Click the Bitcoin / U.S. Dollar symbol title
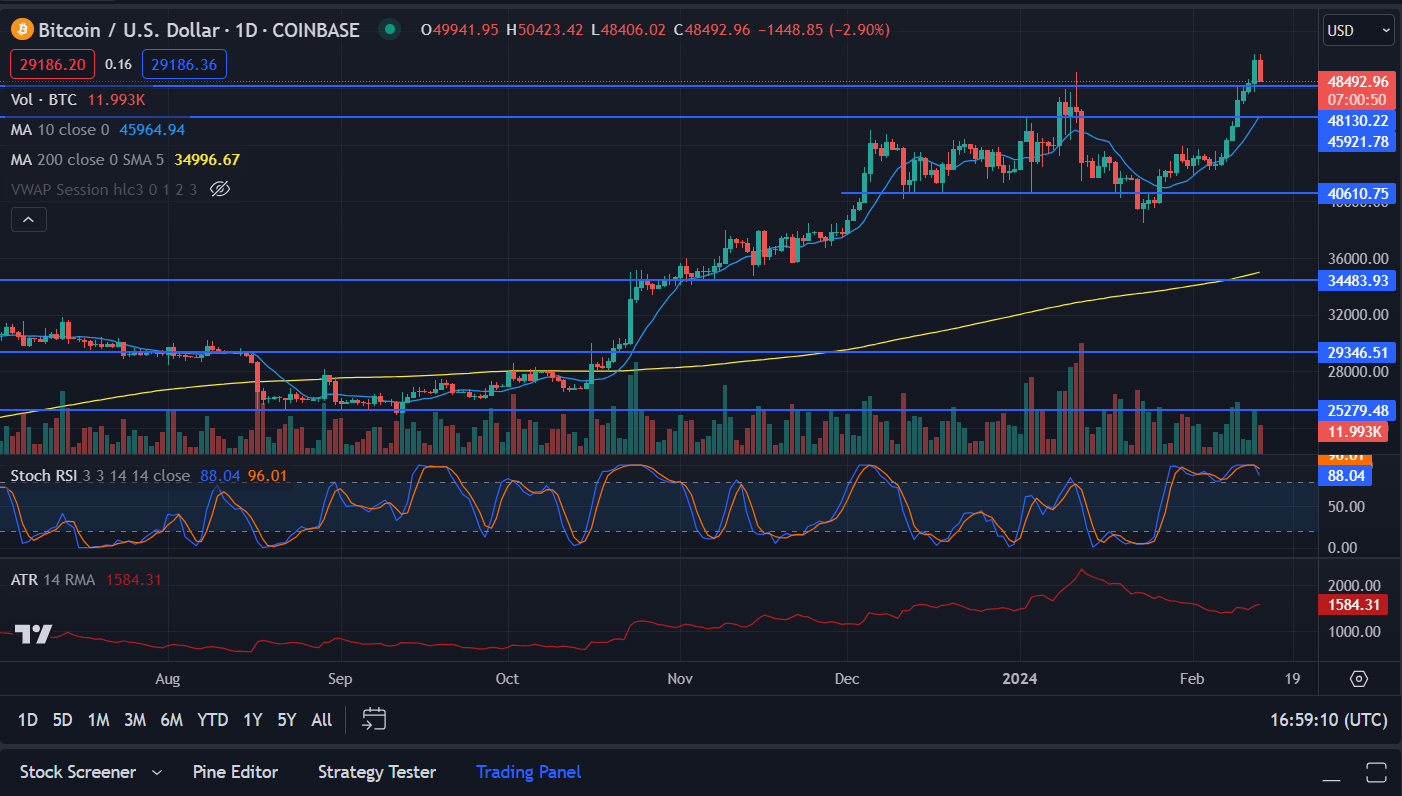Screen dimensions: 1402x796 (199, 30)
